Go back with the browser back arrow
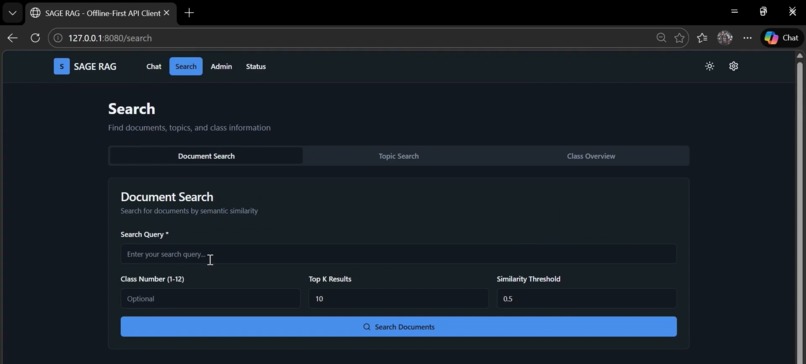Image resolution: width=806 pixels, height=364 pixels. pos(12,38)
